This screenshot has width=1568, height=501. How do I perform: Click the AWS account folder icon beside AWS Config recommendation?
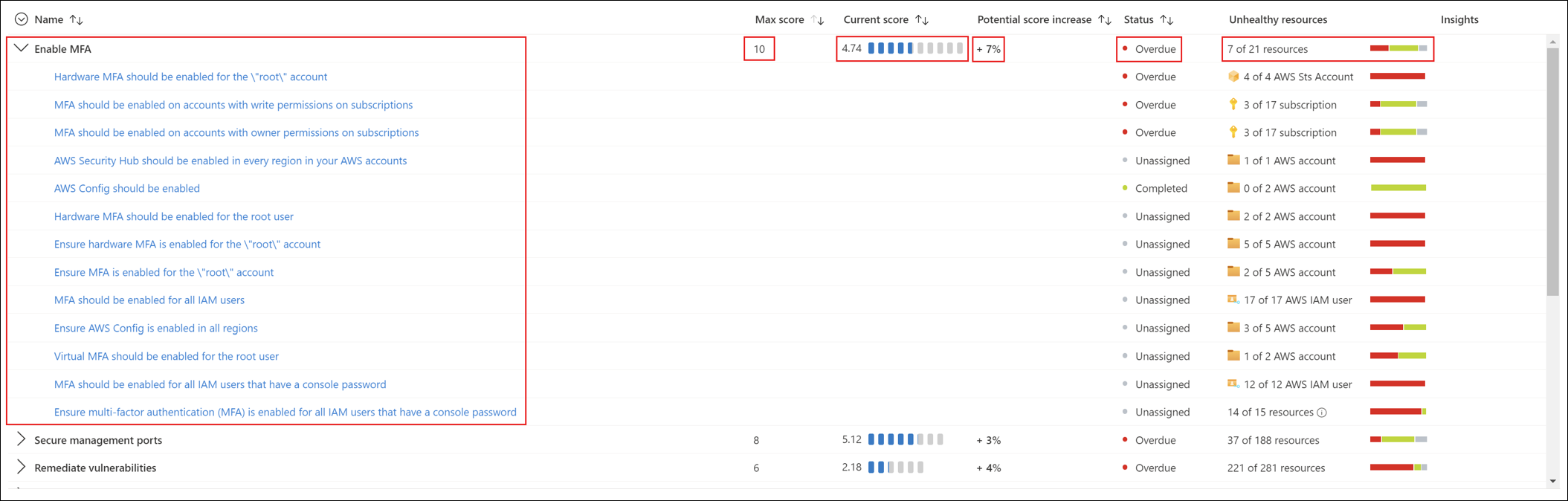point(1232,188)
